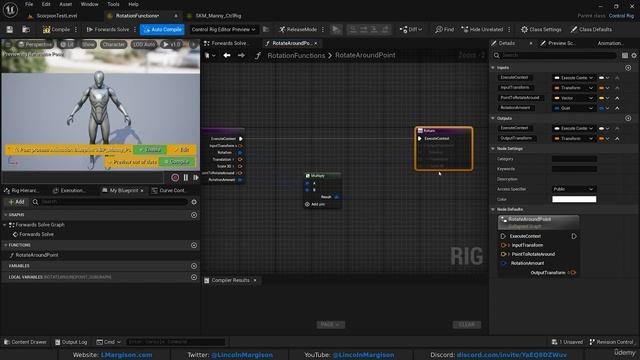This screenshot has width=640, height=360.
Task: Save the current asset with disk icon
Action: point(9,29)
